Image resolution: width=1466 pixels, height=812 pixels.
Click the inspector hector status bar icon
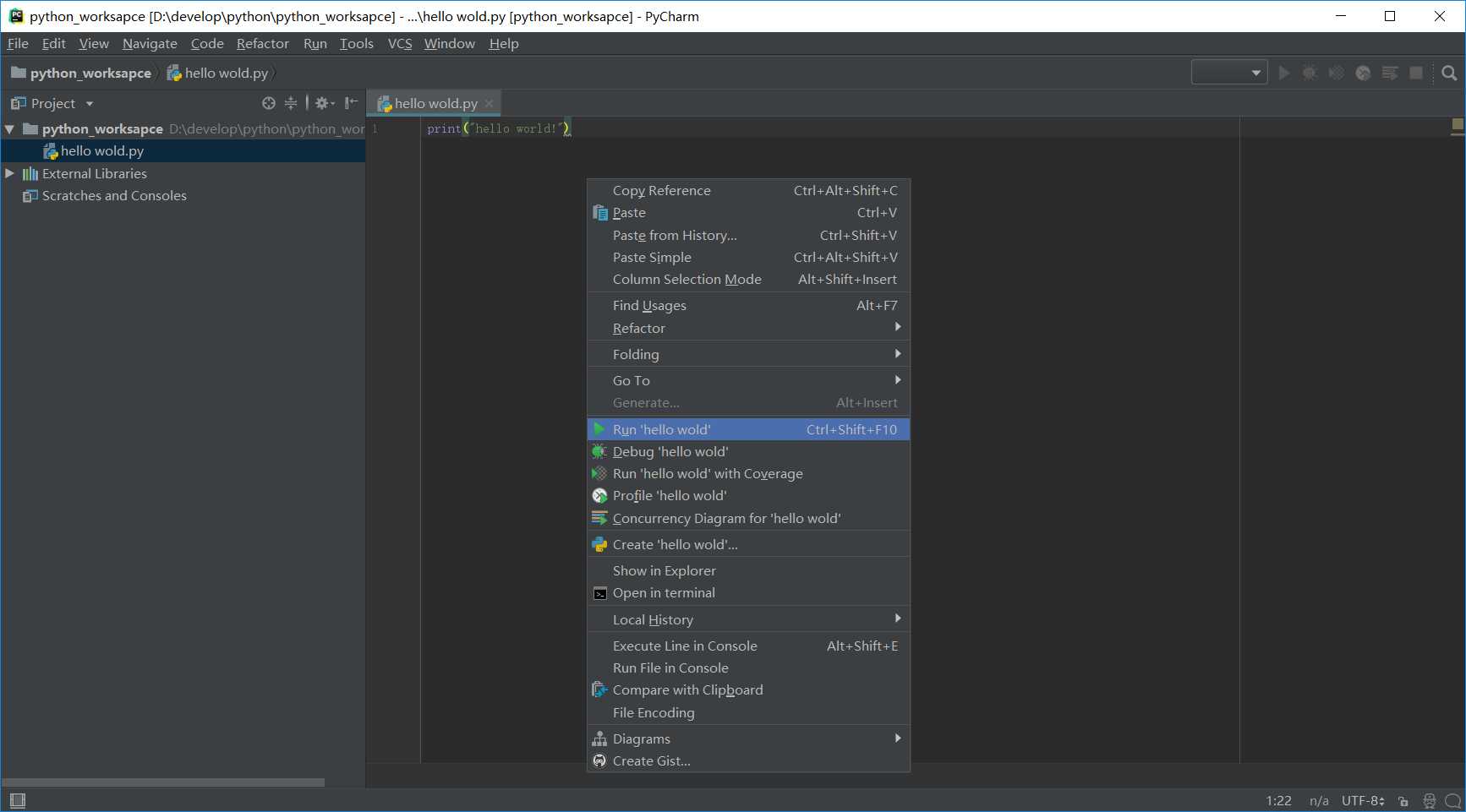1429,801
